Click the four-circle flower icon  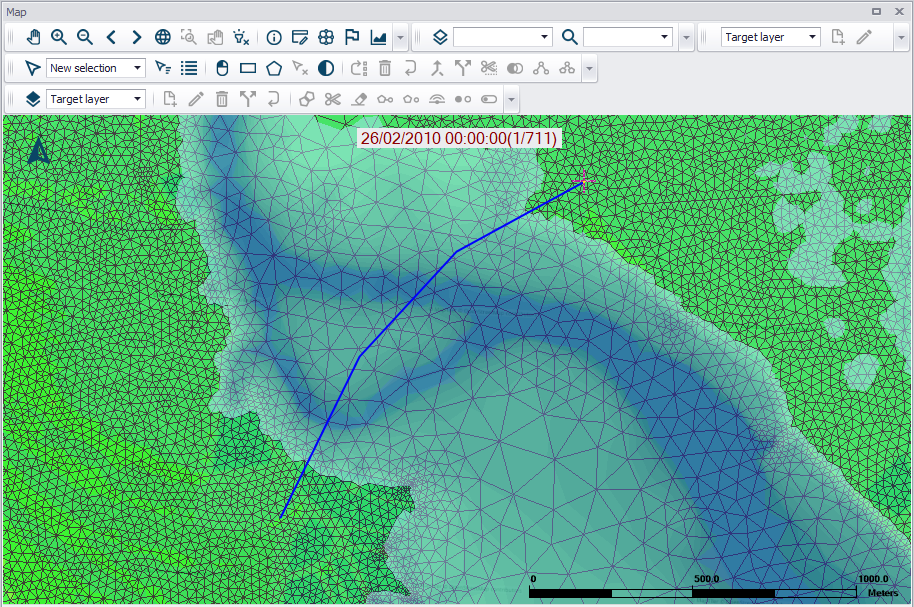point(326,37)
